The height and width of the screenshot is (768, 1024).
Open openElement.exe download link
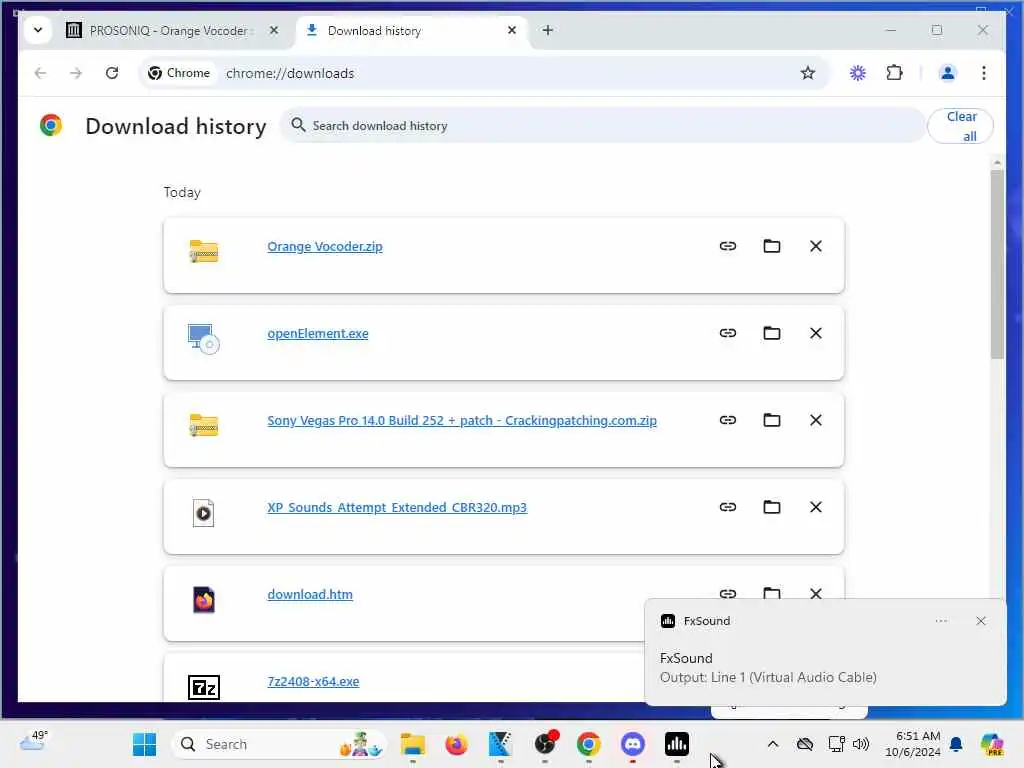(x=317, y=333)
